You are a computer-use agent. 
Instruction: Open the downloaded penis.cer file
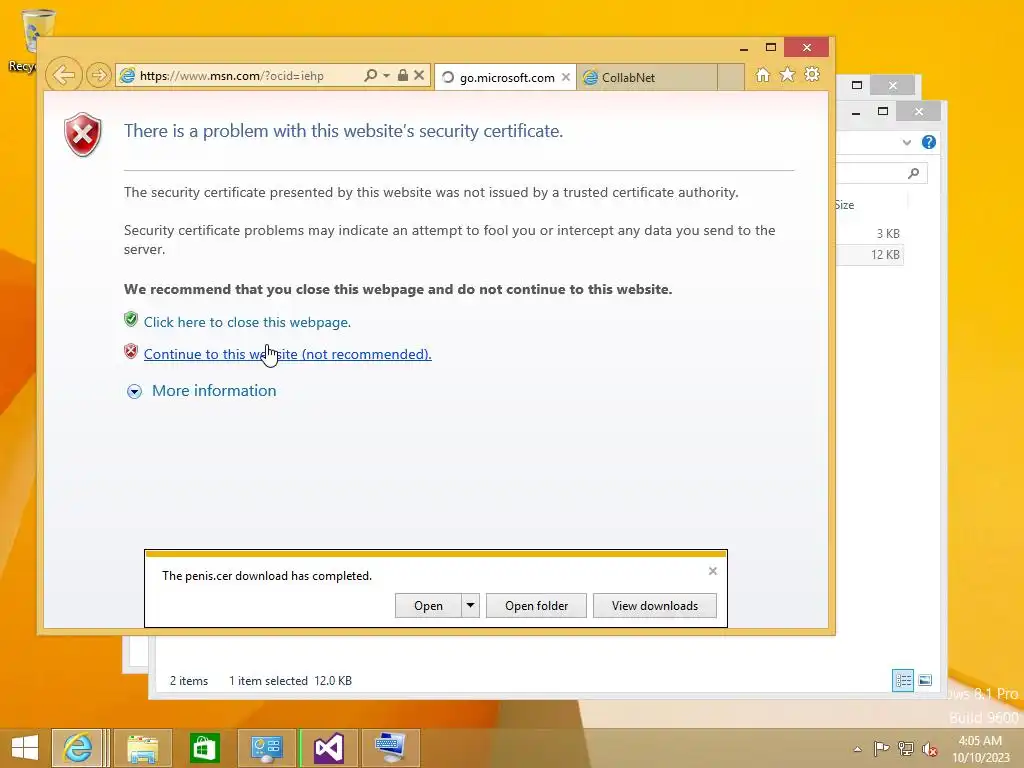[428, 605]
